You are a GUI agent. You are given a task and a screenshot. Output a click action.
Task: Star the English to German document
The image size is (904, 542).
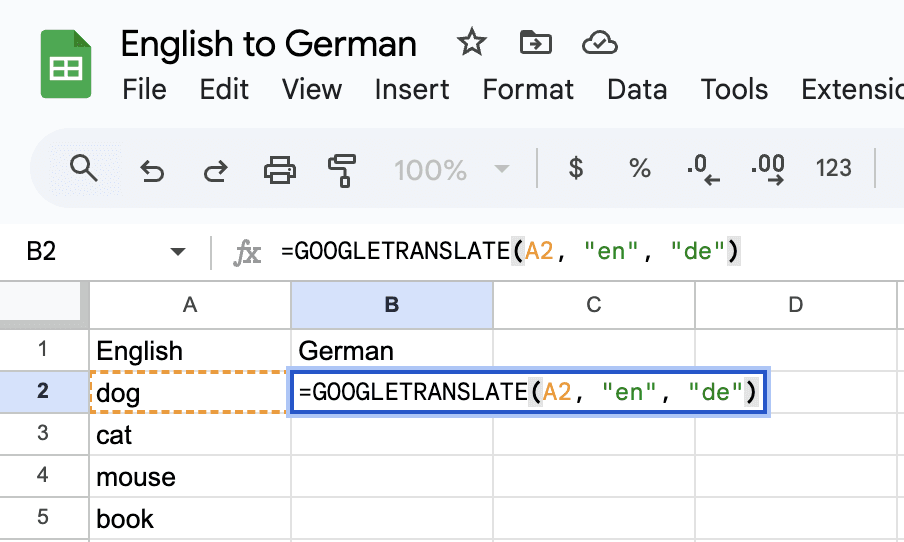[x=471, y=42]
